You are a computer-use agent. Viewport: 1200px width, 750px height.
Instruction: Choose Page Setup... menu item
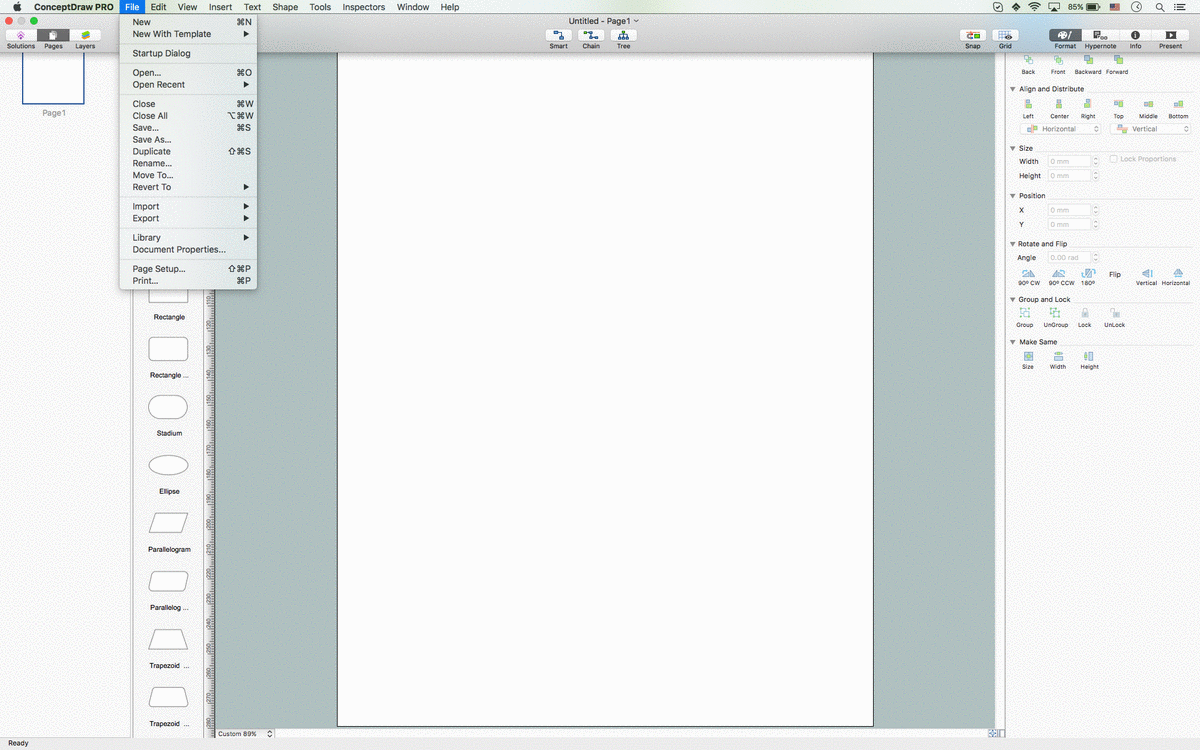pos(188,269)
